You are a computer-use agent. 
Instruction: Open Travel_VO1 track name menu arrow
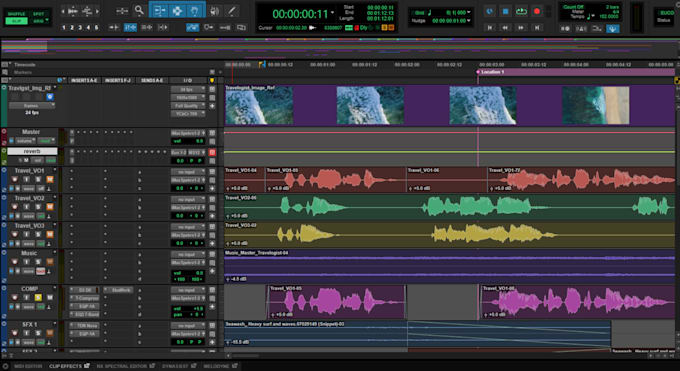[x=55, y=170]
